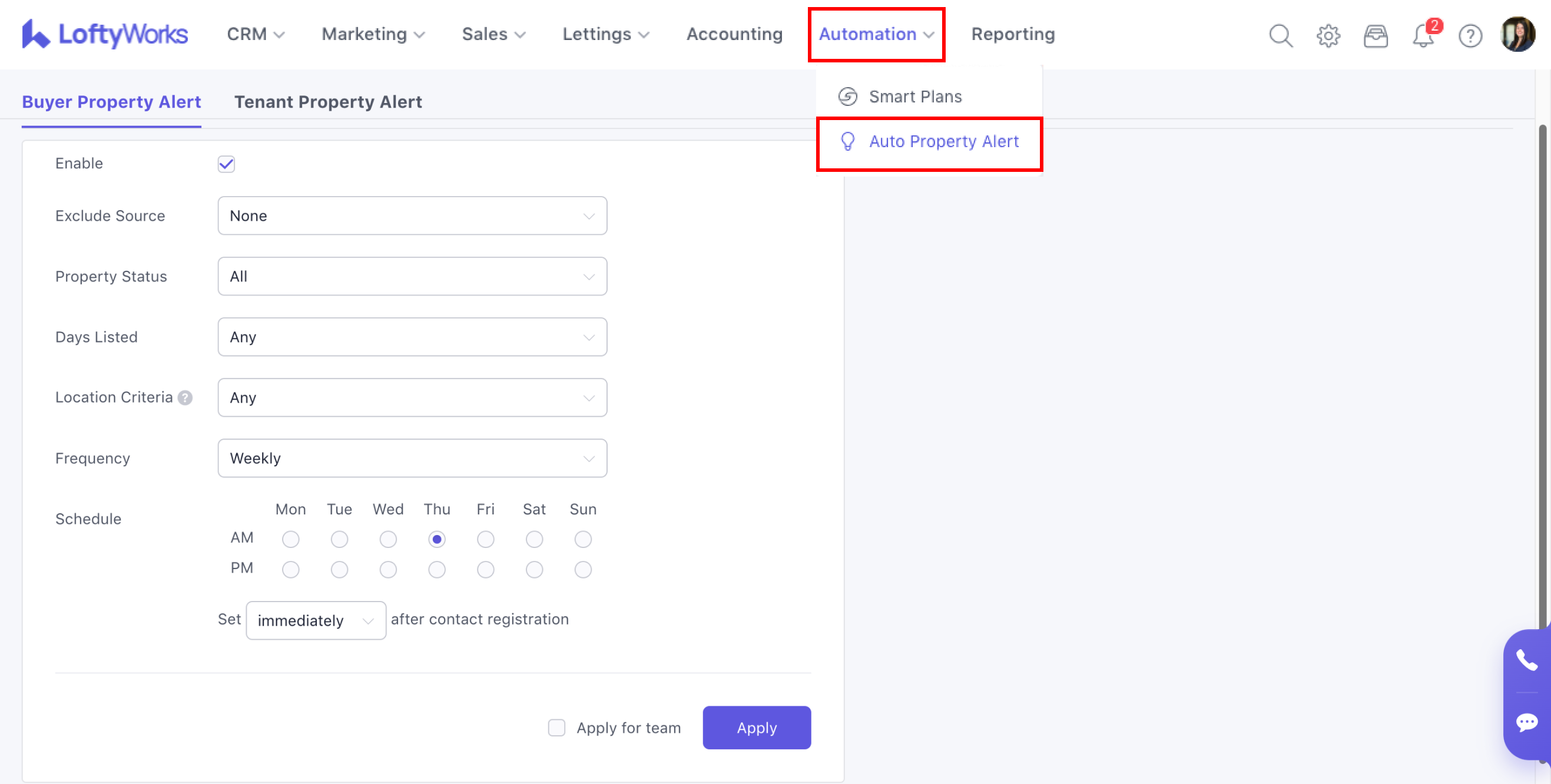Switch to Tenant Property Alert tab

[x=327, y=102]
